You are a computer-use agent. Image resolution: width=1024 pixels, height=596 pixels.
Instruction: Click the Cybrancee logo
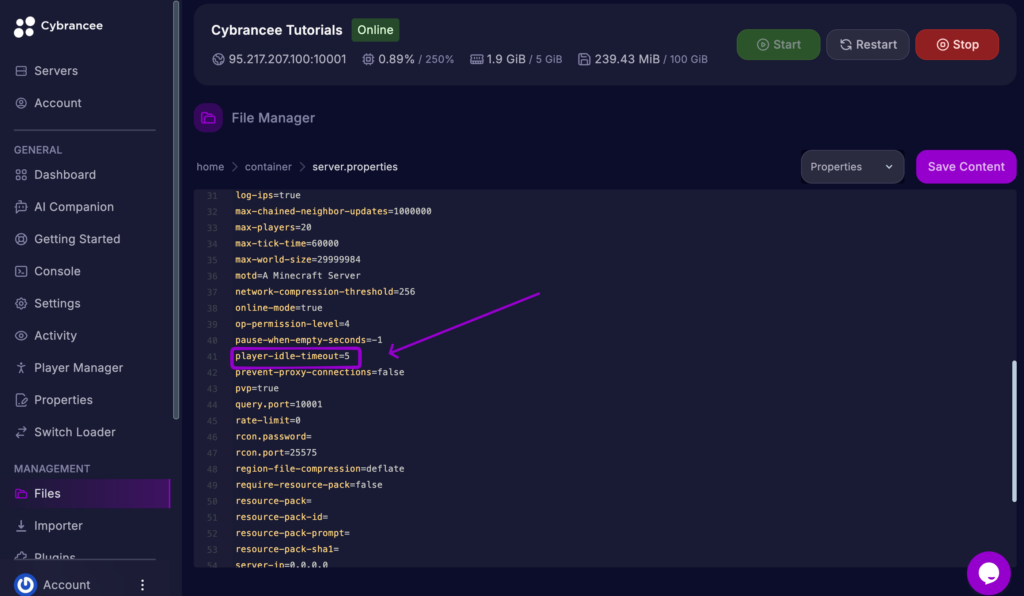[x=58, y=26]
